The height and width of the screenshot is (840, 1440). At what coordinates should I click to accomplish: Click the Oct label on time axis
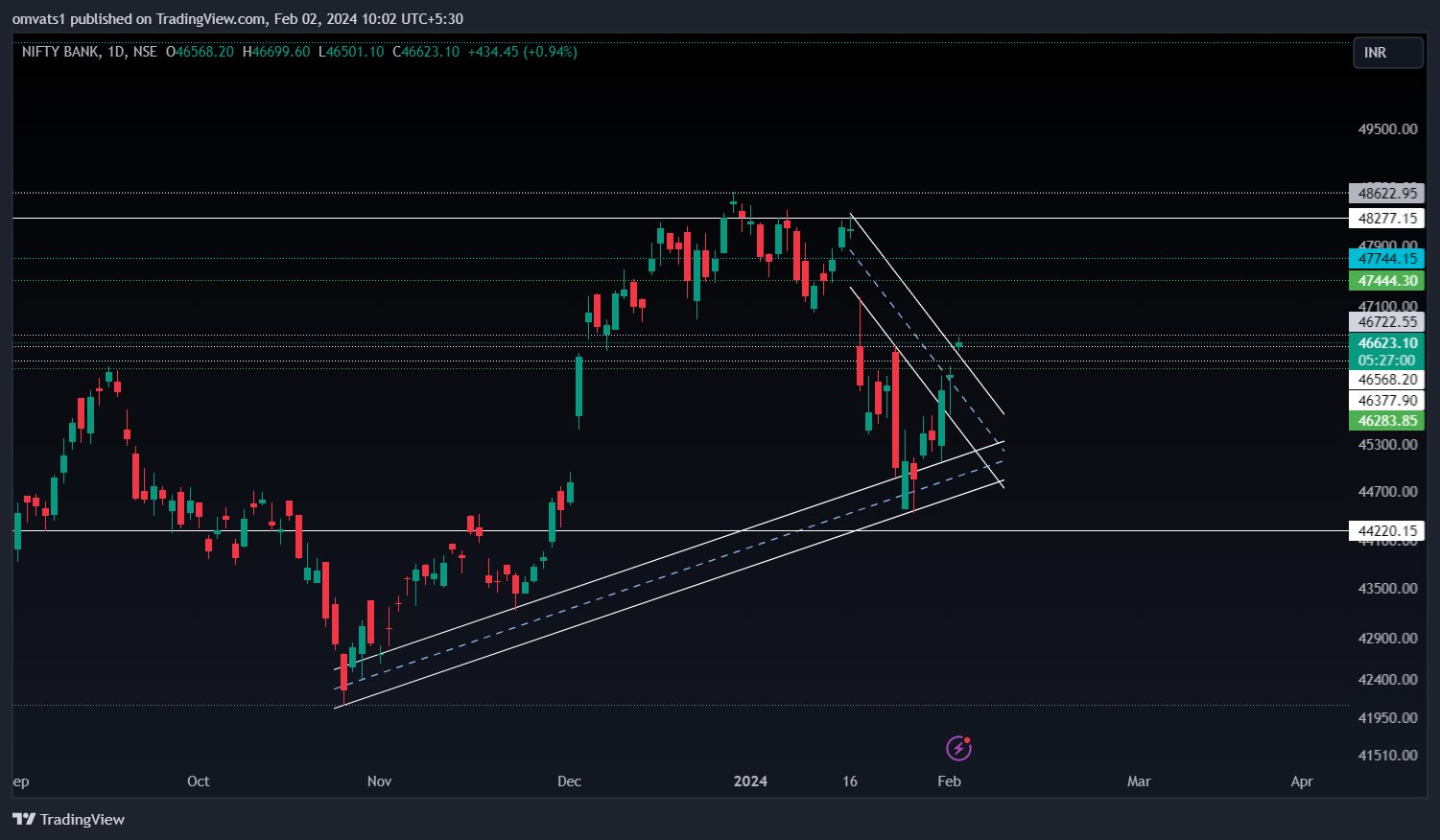coord(198,782)
